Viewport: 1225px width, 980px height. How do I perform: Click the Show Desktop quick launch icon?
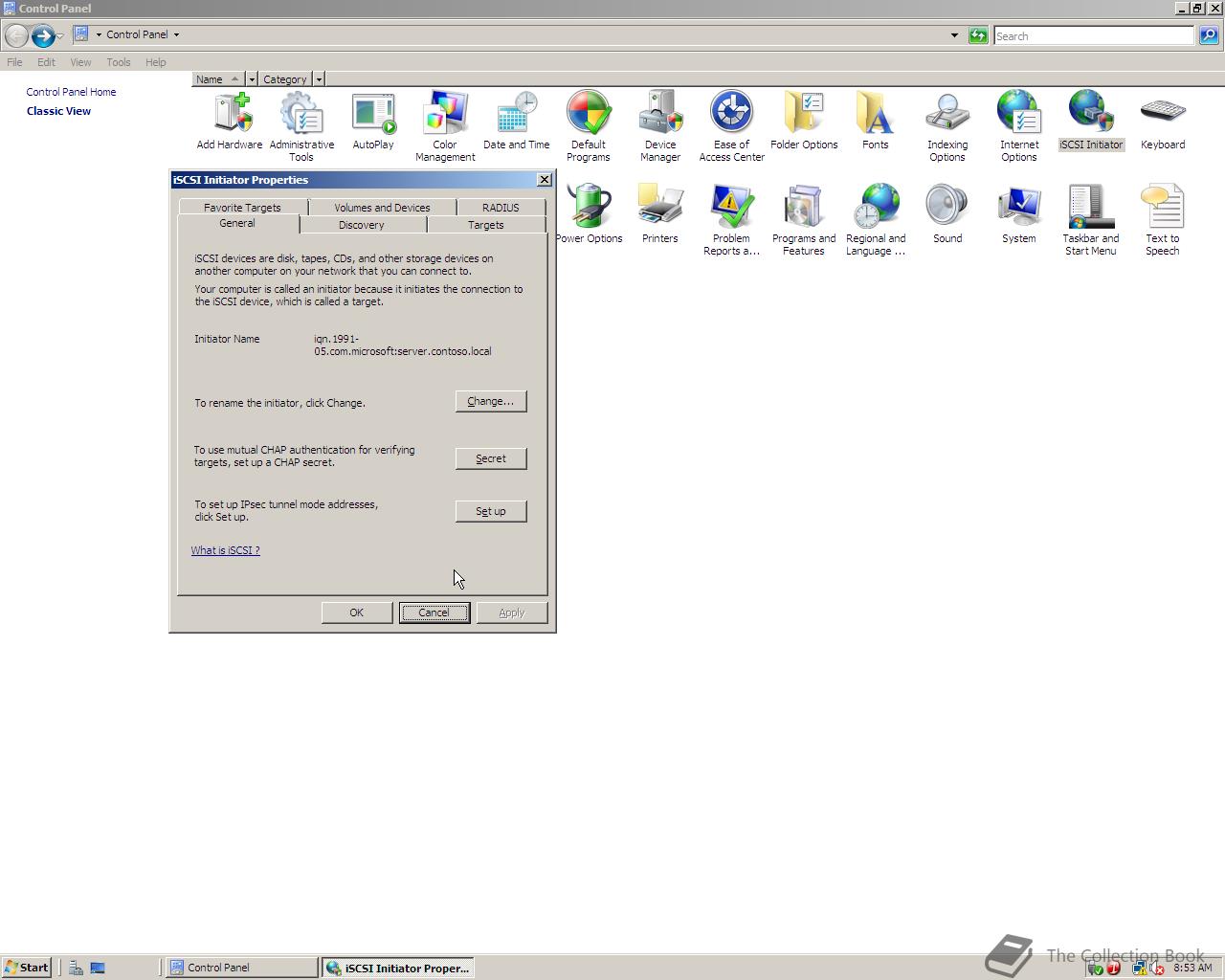98,968
